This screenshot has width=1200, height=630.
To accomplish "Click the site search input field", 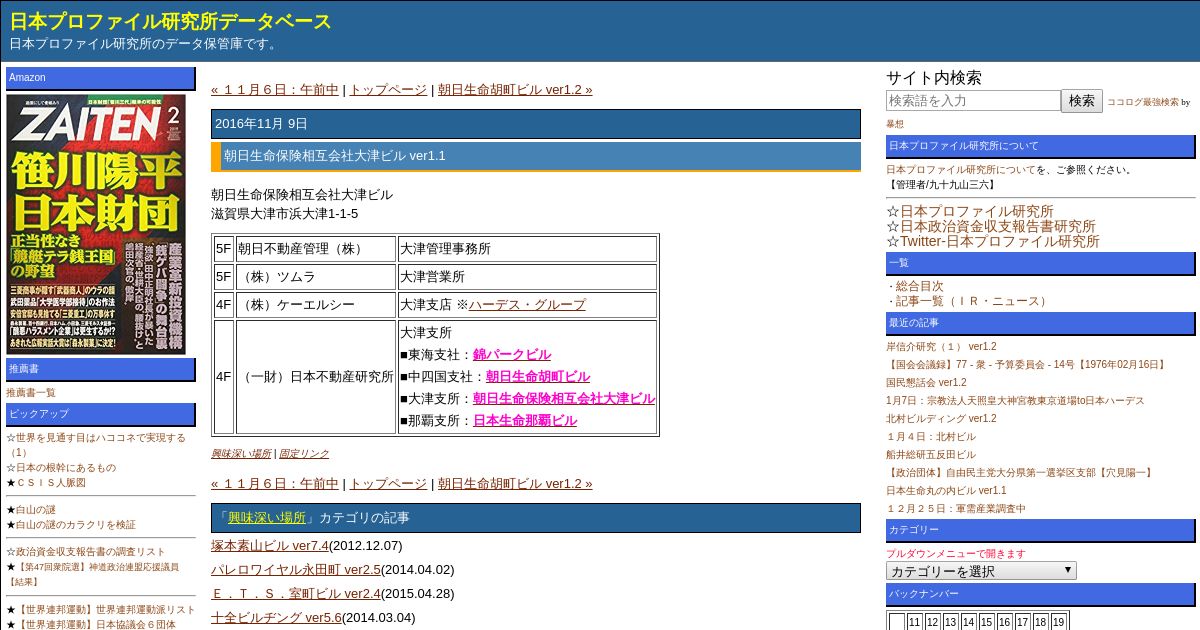I will point(973,101).
